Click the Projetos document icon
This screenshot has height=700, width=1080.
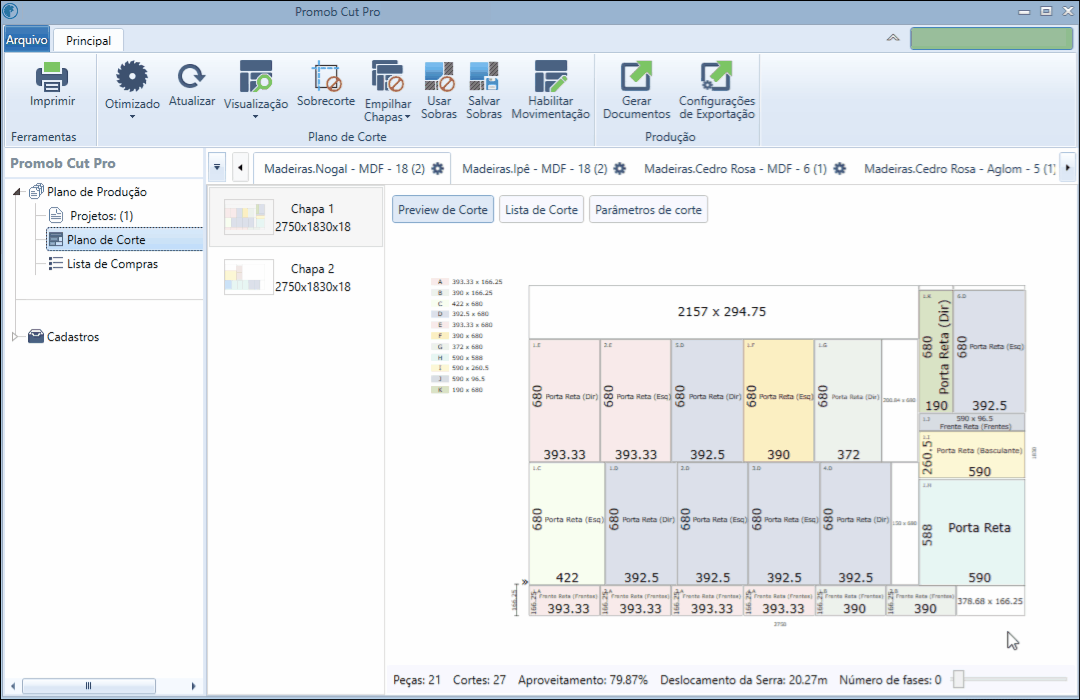coord(56,216)
